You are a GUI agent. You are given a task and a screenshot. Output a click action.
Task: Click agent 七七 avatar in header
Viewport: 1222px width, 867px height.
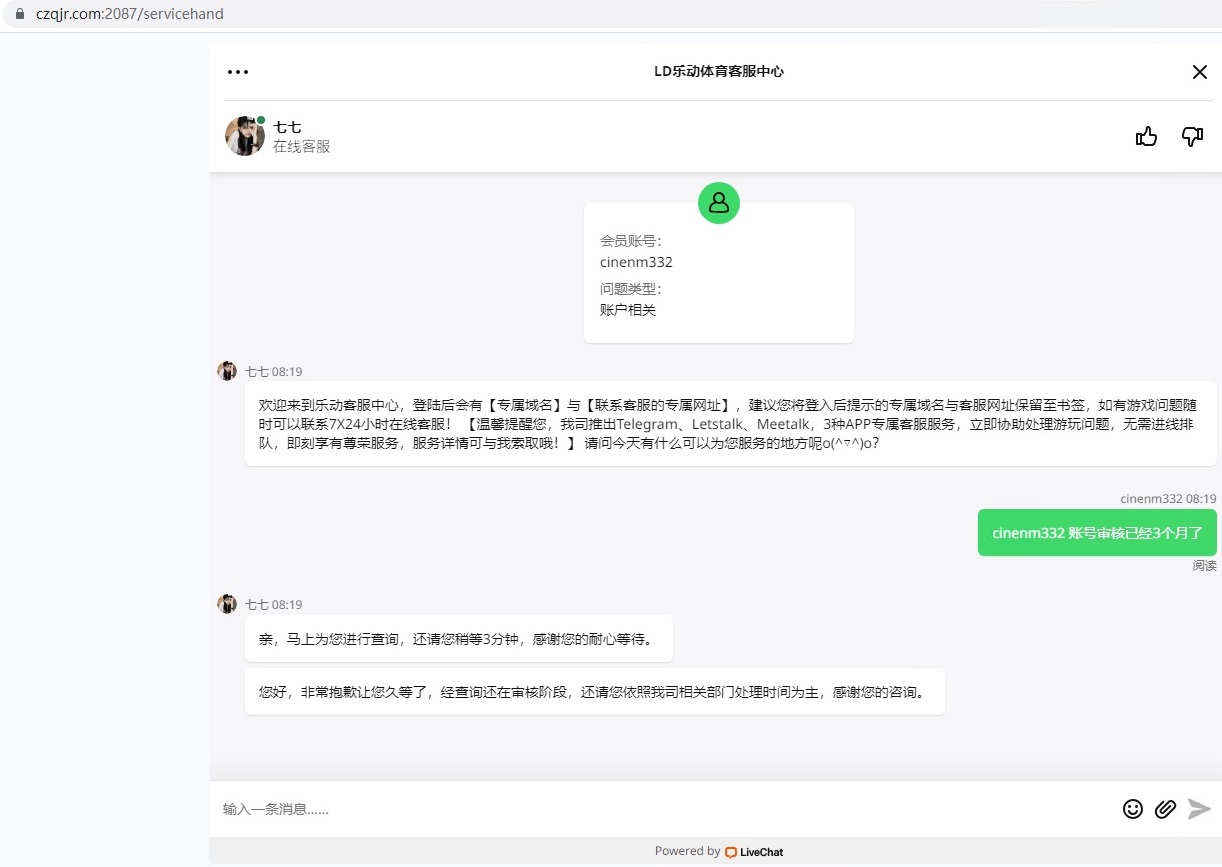[x=244, y=136]
